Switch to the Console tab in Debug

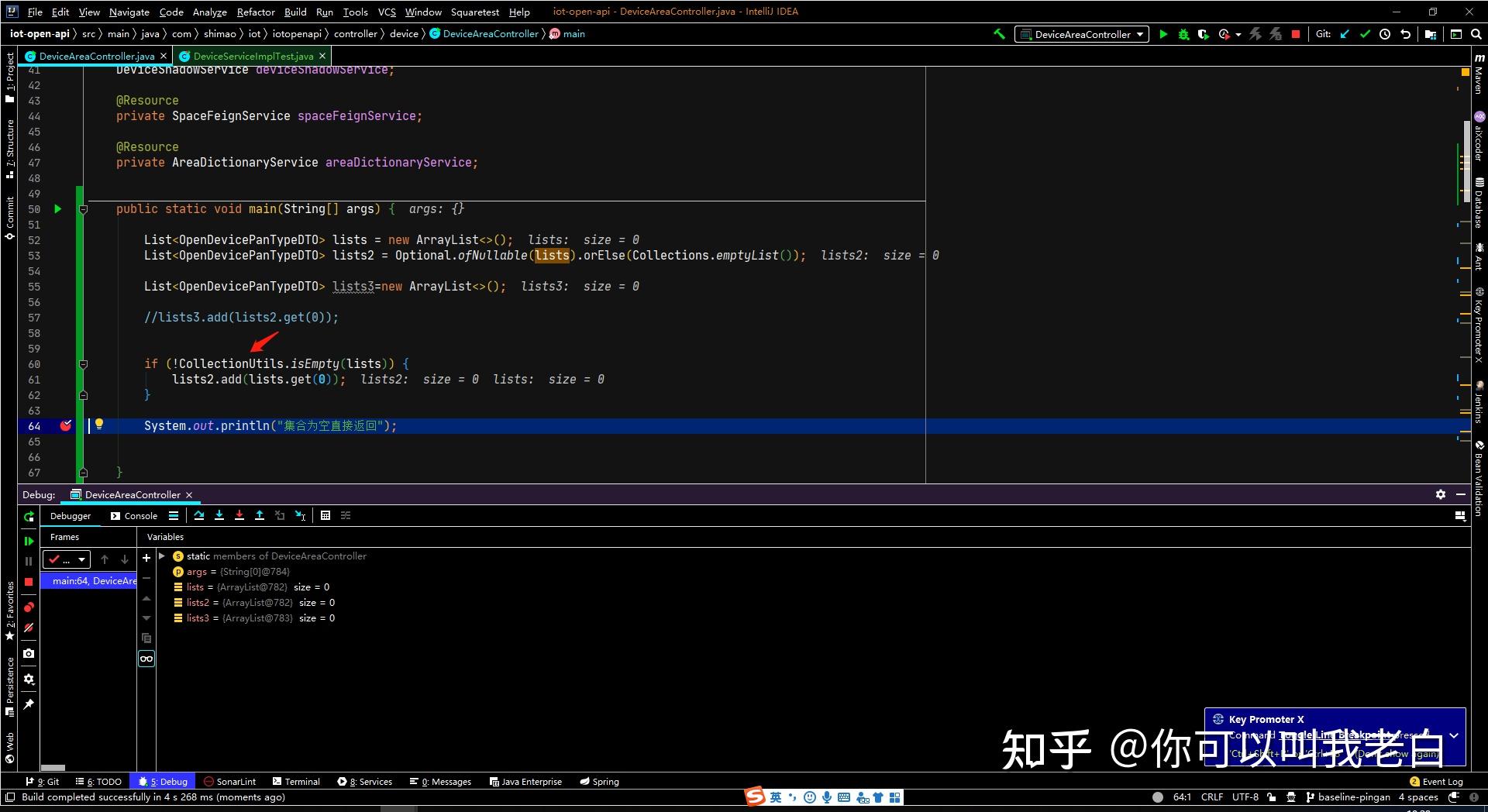pyautogui.click(x=134, y=515)
